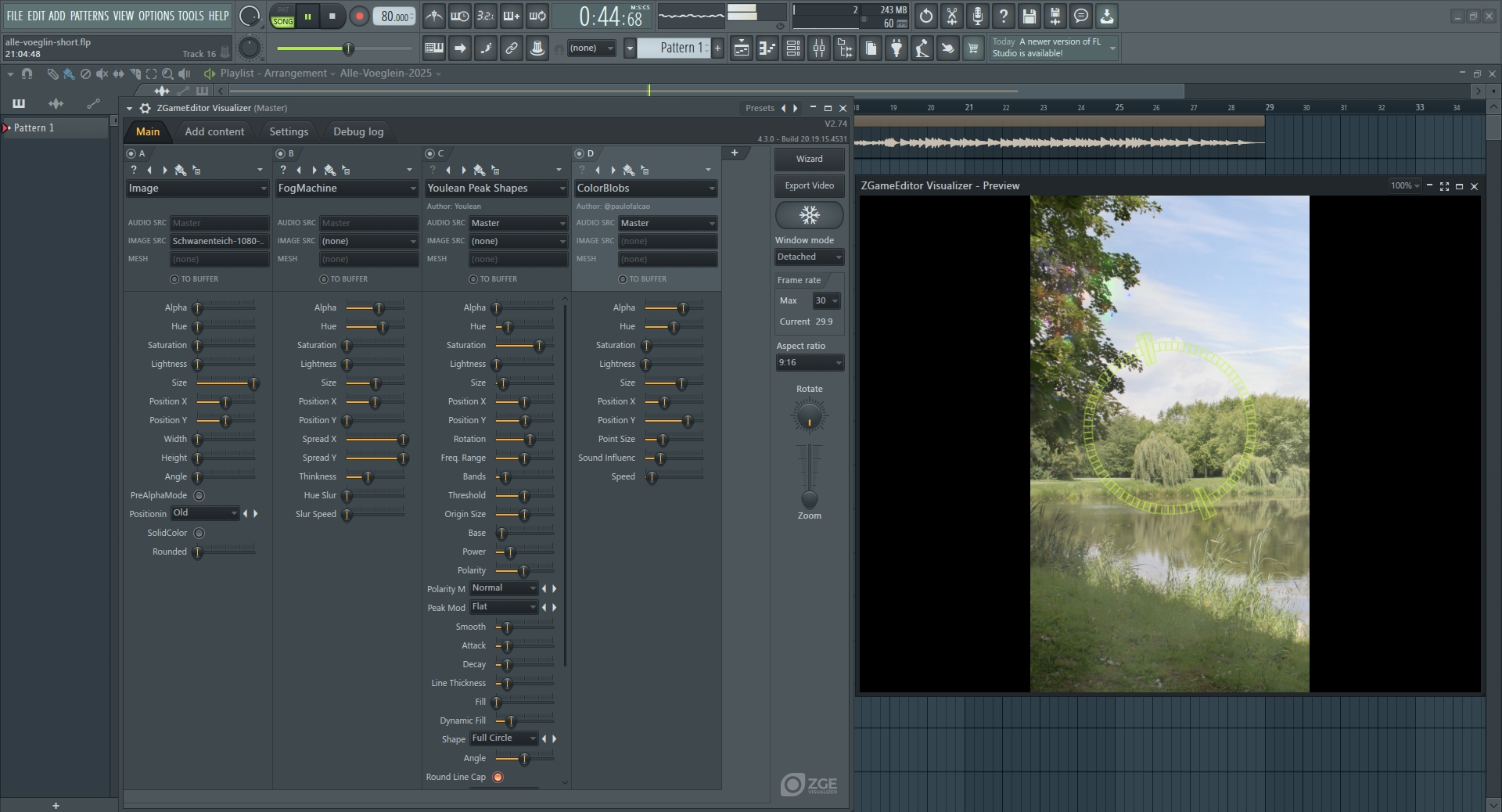Toggle layer B enable radio
Screen dimensions: 1502x812
[x=280, y=153]
